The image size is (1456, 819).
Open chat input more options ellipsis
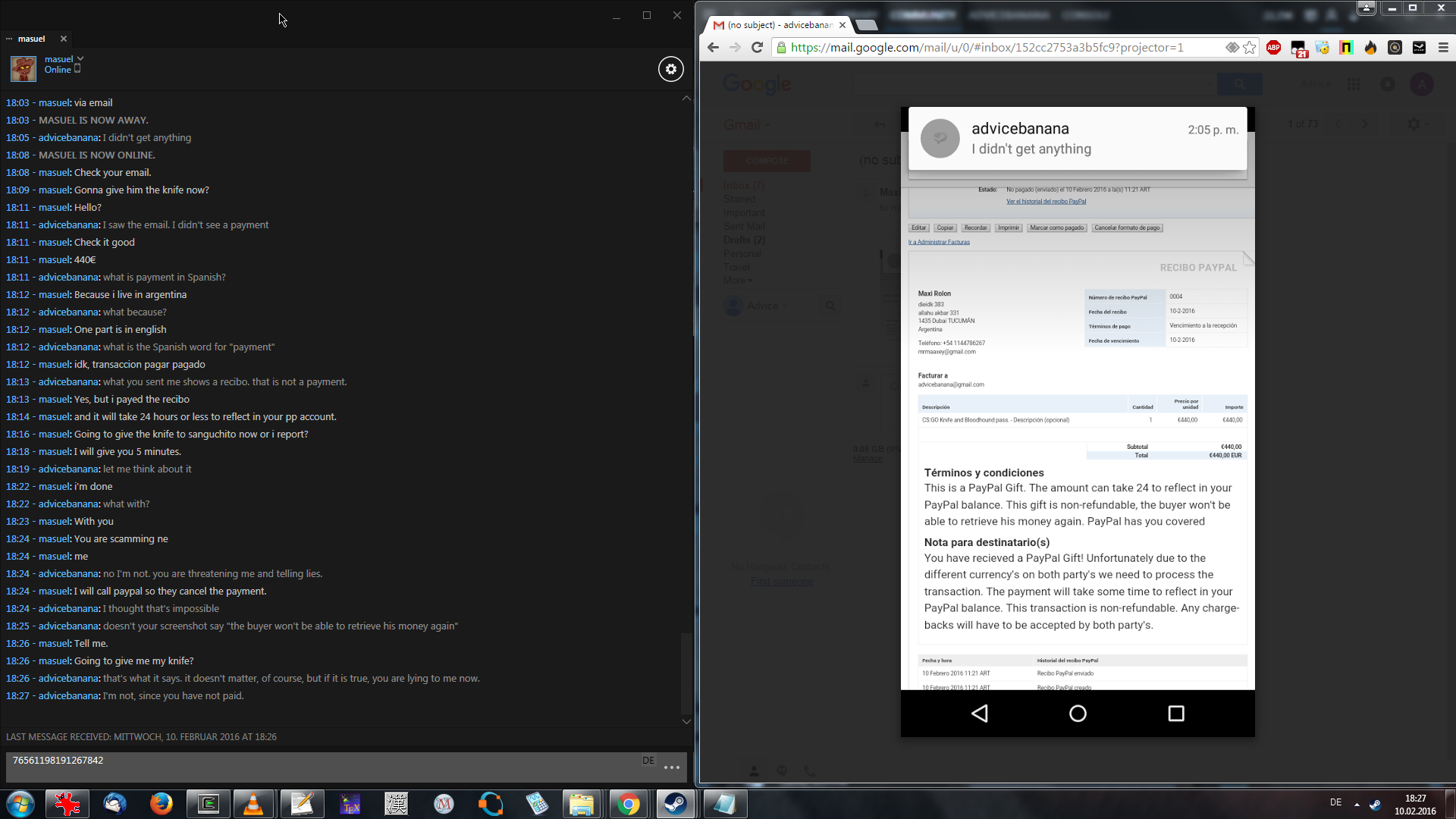coord(671,767)
